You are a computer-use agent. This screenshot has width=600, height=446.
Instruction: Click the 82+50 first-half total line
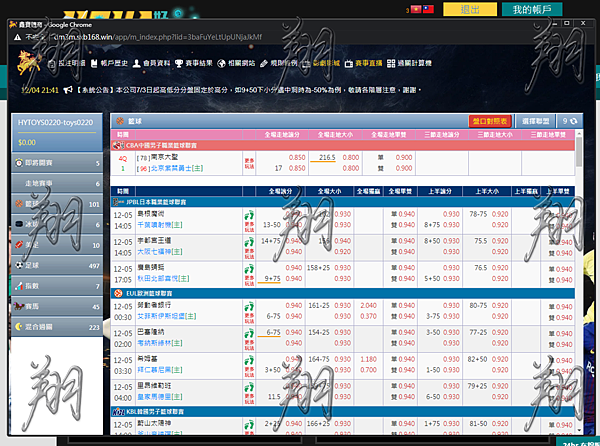click(x=477, y=359)
